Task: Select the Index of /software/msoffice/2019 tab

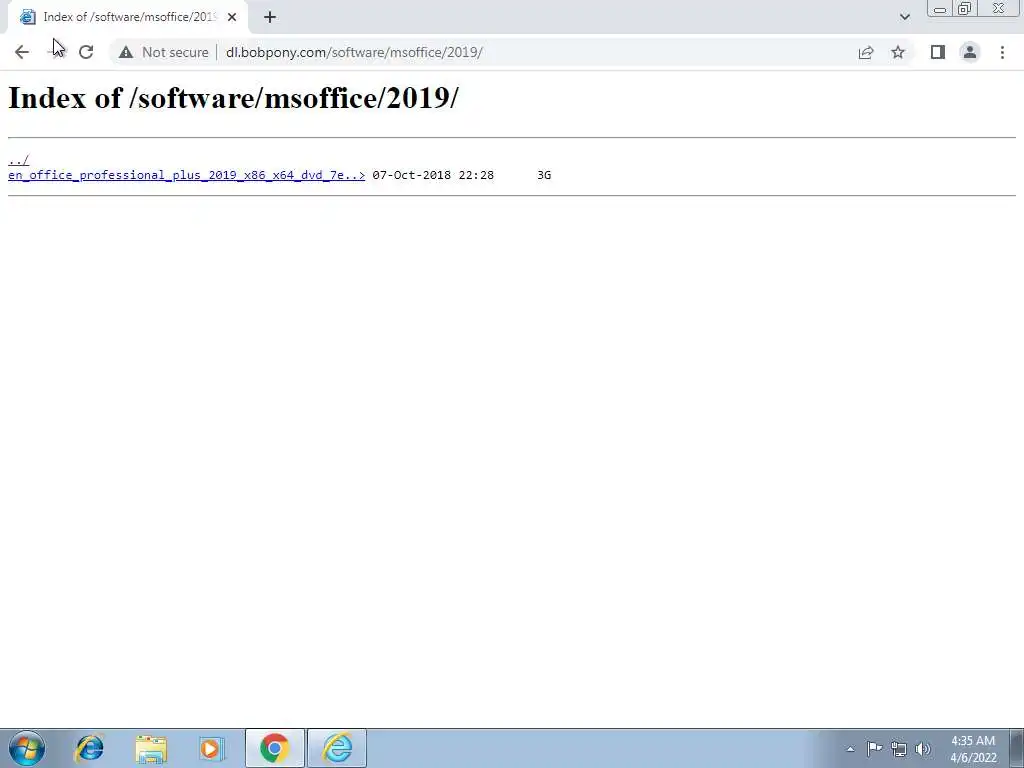Action: (x=128, y=17)
